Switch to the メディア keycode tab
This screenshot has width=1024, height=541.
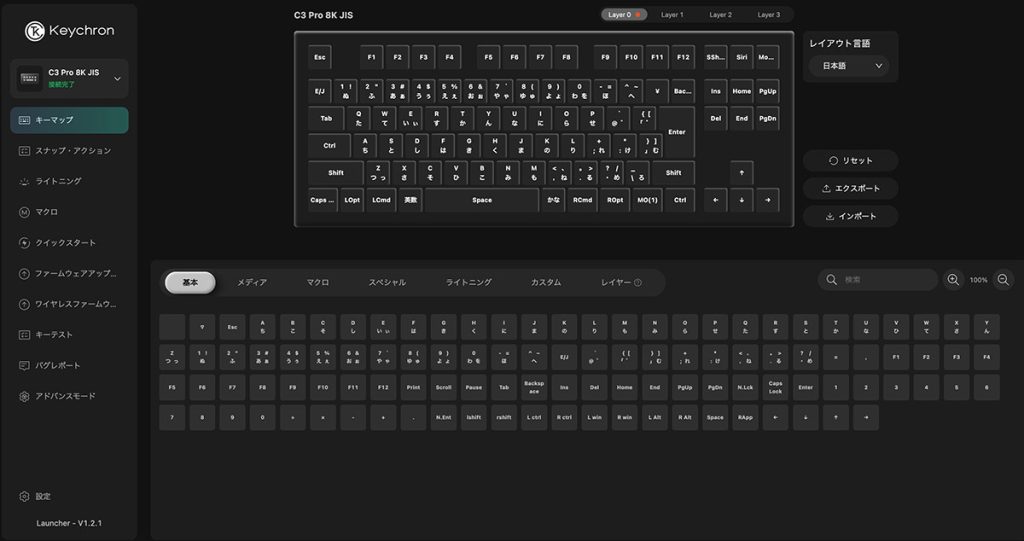[251, 283]
